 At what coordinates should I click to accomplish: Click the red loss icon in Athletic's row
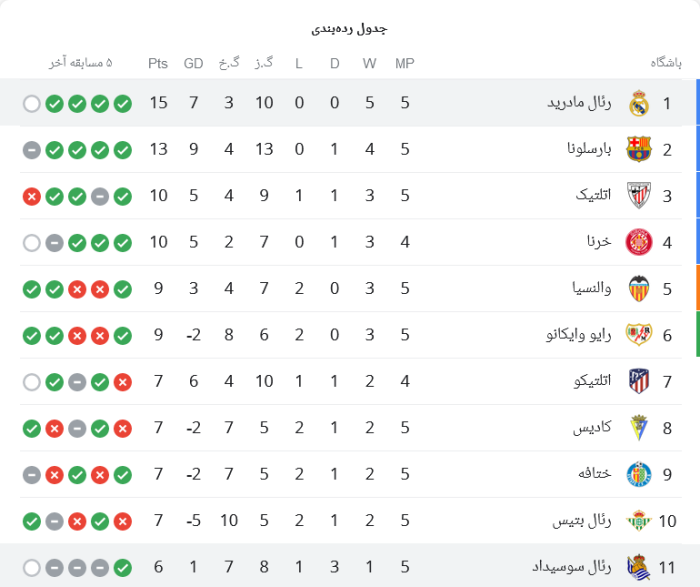pyautogui.click(x=32, y=196)
